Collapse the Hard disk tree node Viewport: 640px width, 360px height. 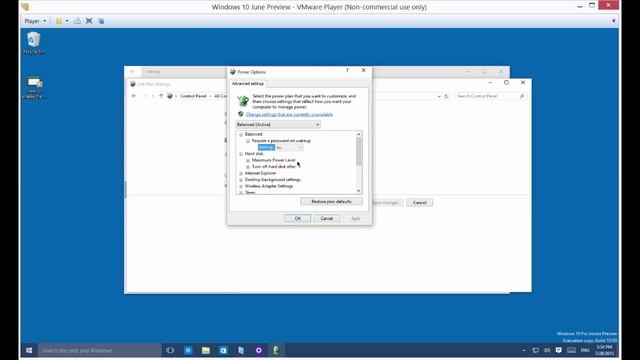pos(241,154)
